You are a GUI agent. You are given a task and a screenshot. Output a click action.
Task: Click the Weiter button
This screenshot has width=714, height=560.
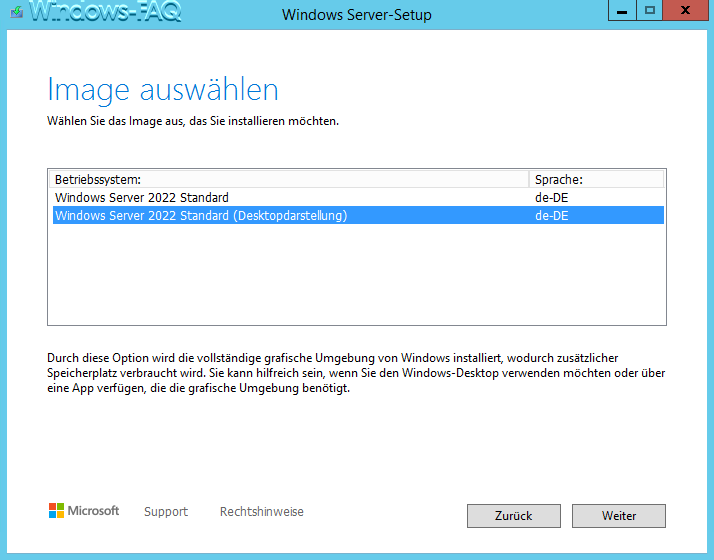tap(619, 516)
